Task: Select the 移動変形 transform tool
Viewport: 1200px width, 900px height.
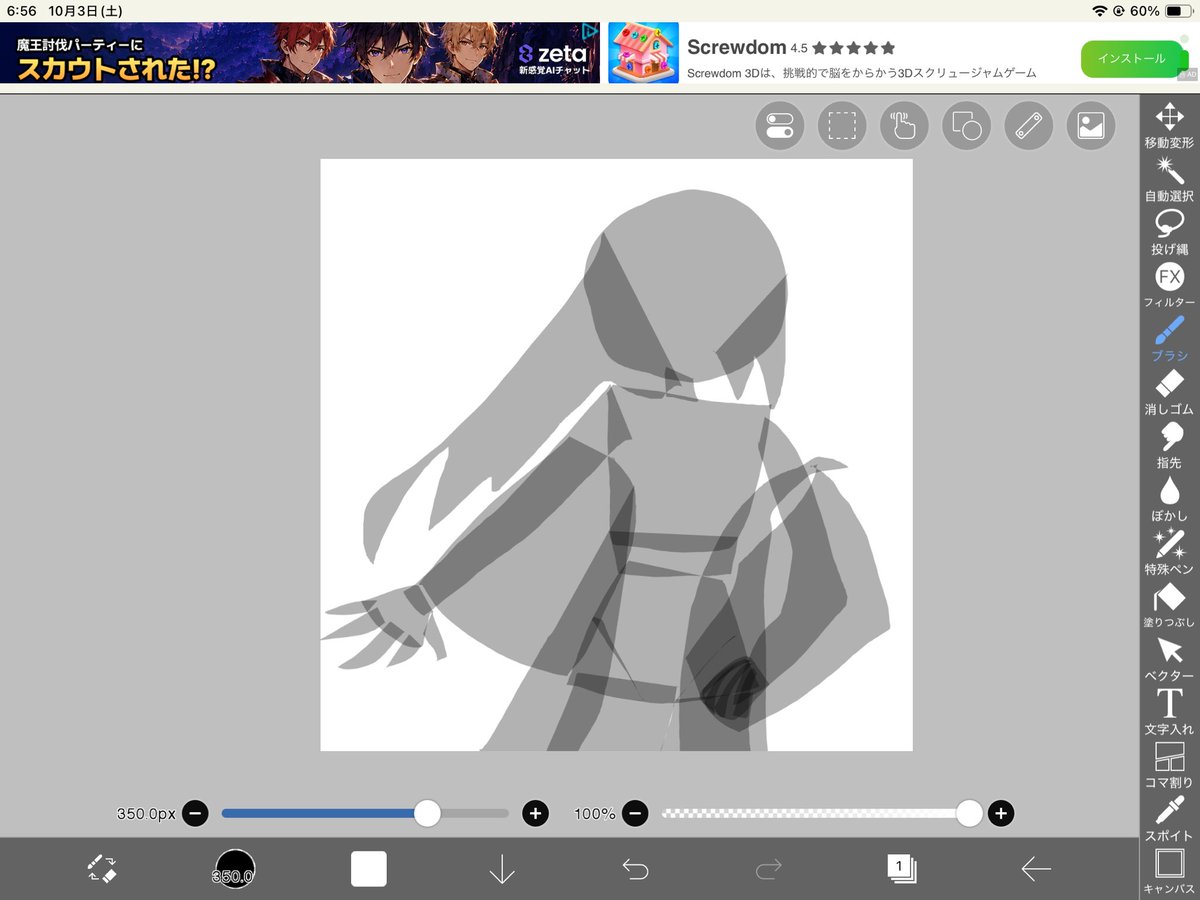Action: tap(1169, 125)
